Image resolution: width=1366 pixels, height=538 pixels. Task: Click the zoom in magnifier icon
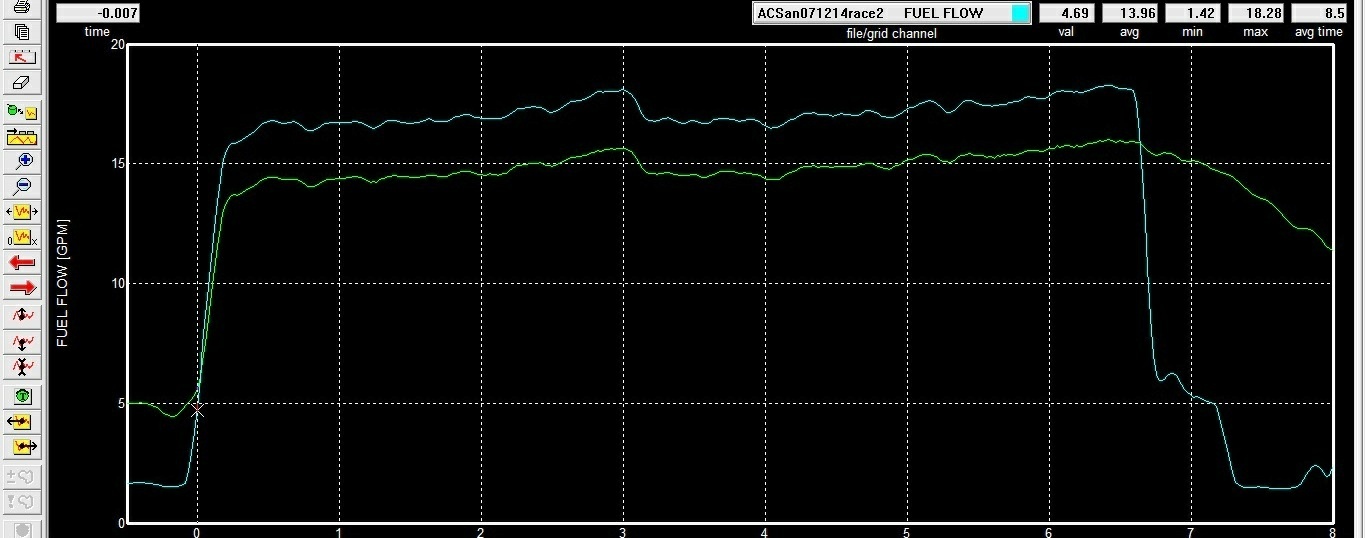pyautogui.click(x=22, y=160)
